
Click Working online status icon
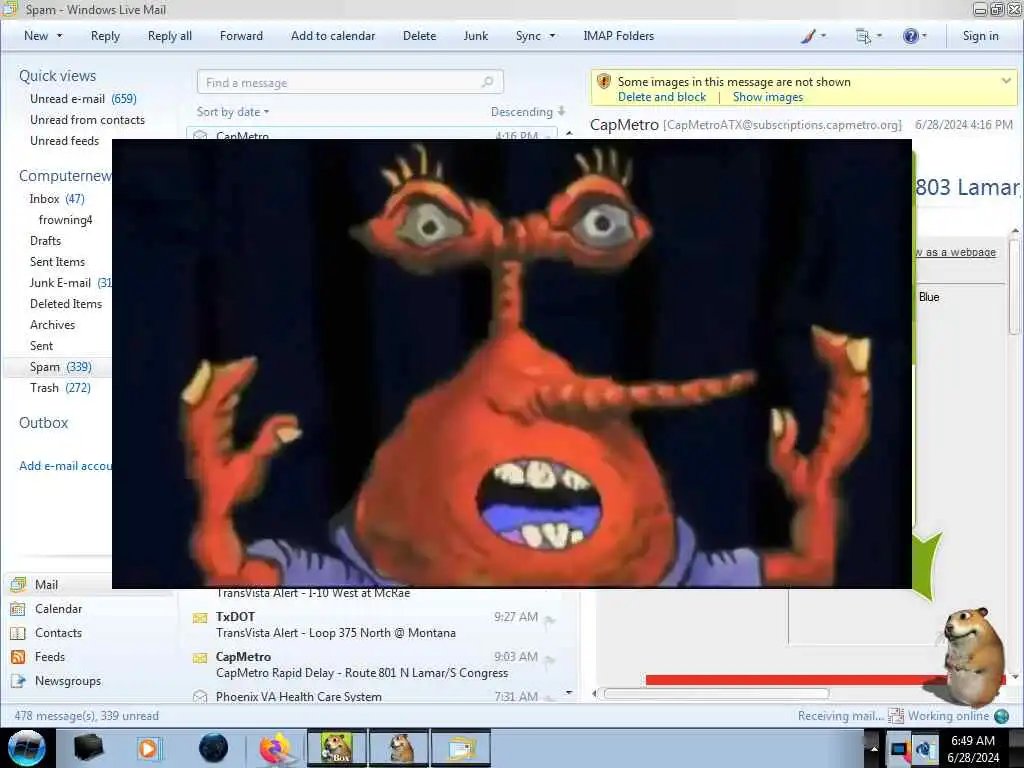1001,716
